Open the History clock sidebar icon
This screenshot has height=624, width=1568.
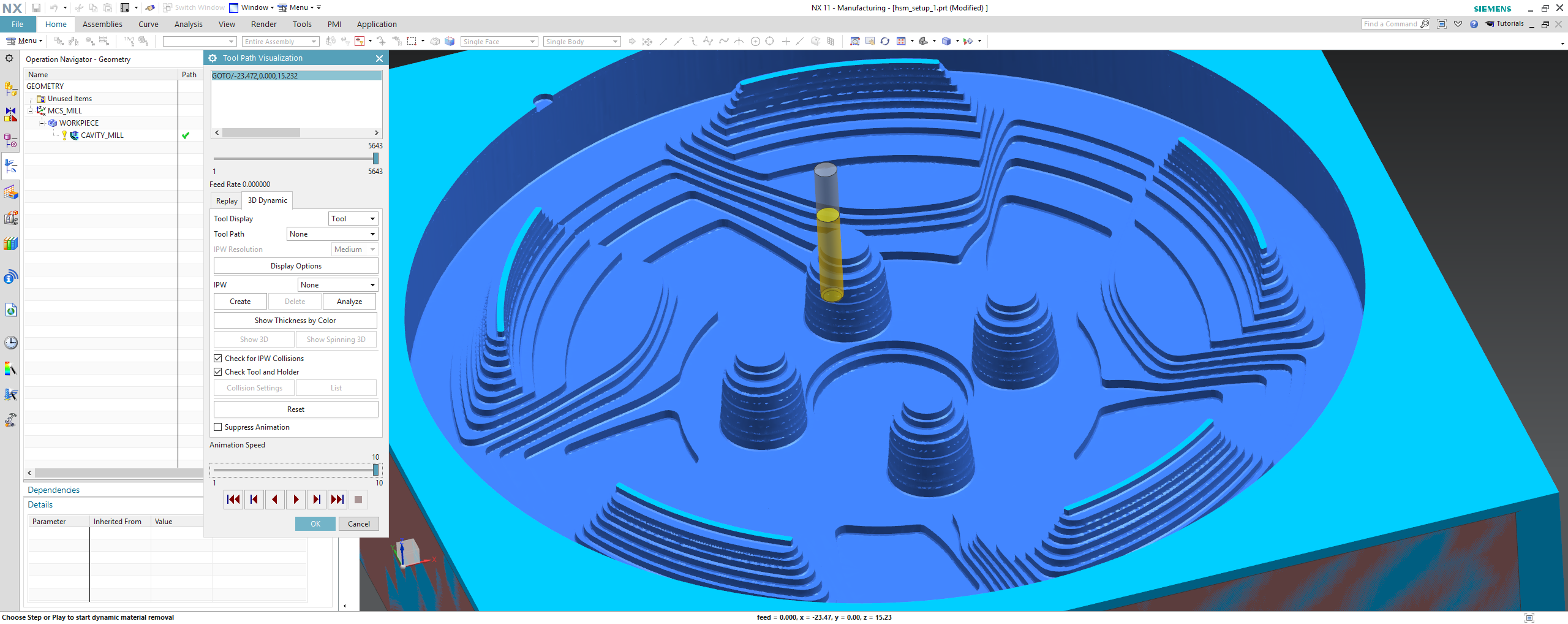[10, 343]
